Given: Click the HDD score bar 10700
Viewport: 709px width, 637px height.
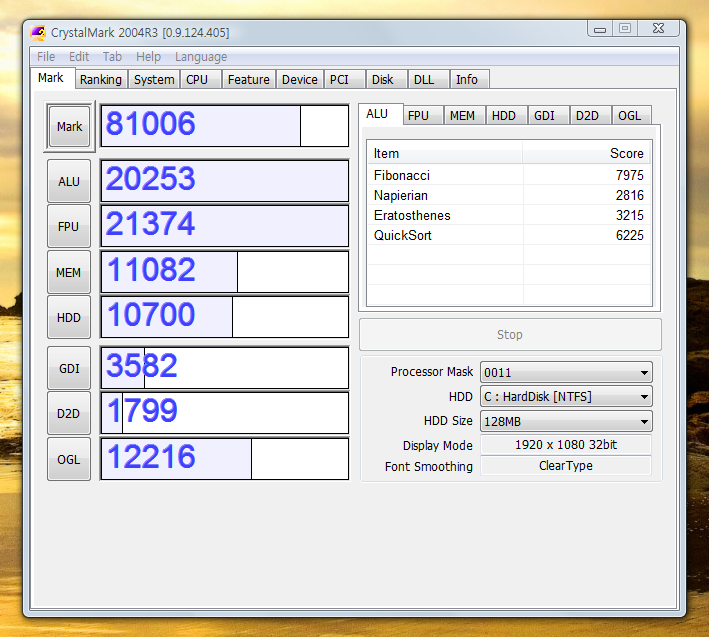Looking at the screenshot, I should [x=225, y=317].
